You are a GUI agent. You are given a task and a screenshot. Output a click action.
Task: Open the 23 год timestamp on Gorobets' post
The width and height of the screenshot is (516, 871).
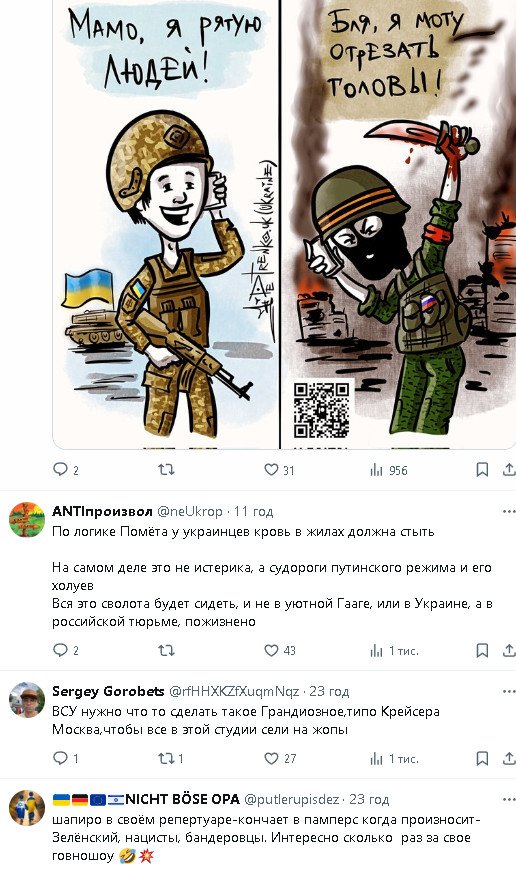(x=329, y=692)
